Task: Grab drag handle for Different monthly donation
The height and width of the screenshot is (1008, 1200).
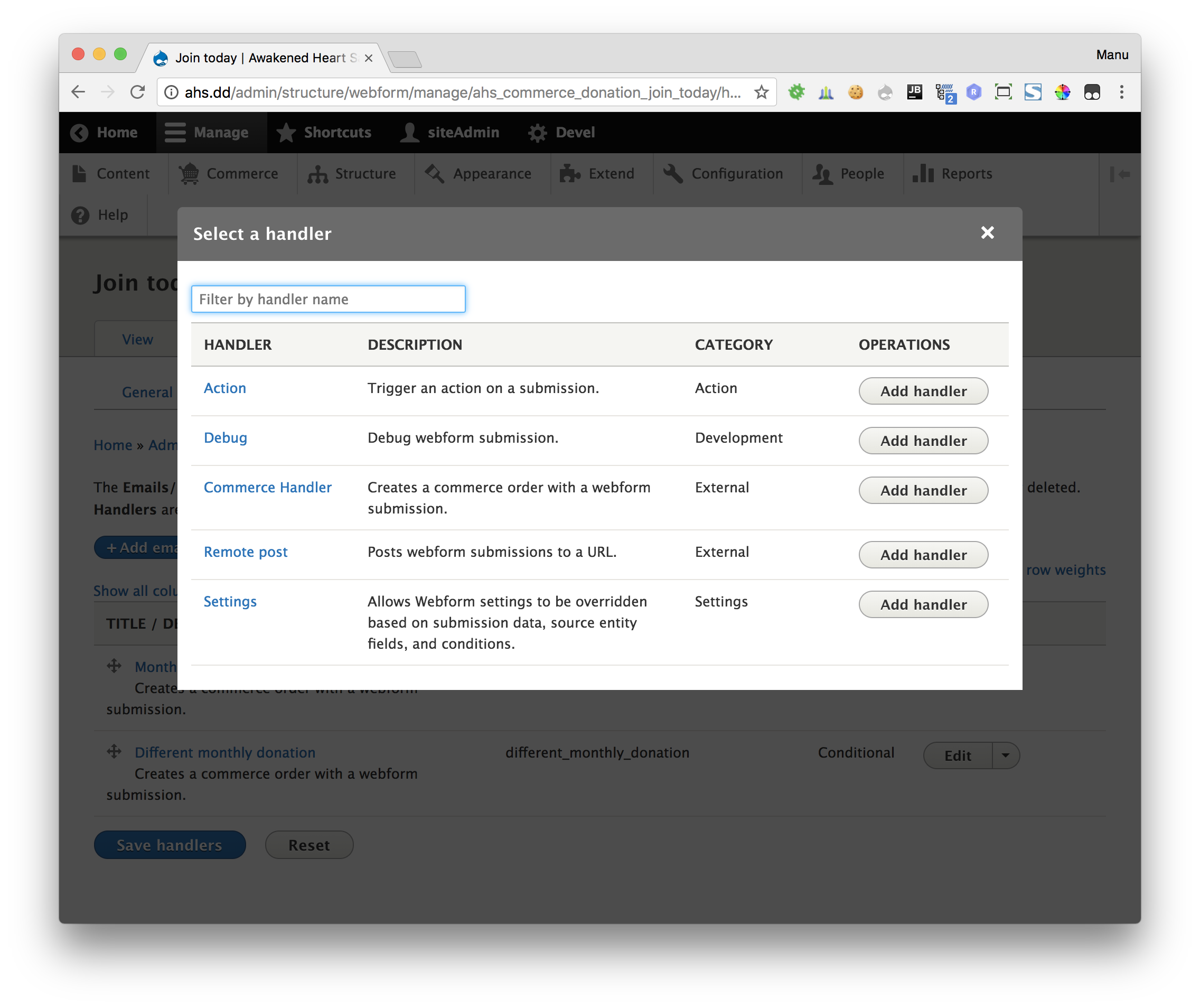Action: pos(114,751)
